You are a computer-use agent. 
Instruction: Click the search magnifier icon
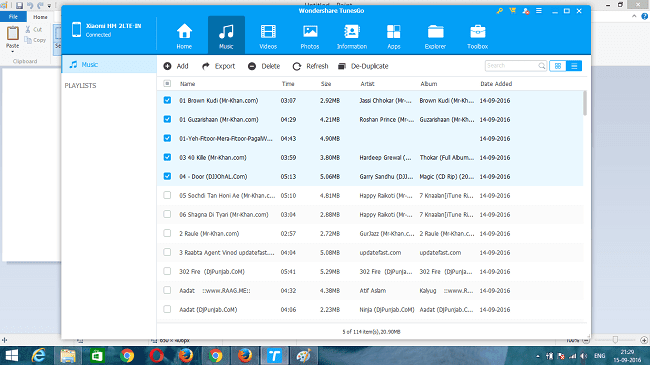pos(541,66)
